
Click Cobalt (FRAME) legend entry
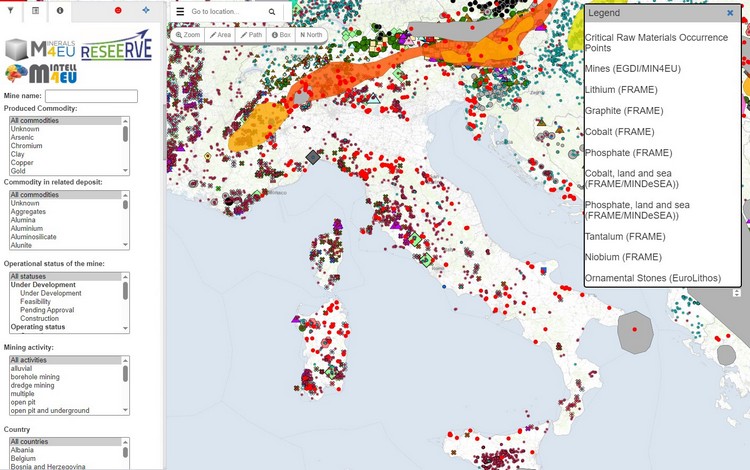point(619,132)
